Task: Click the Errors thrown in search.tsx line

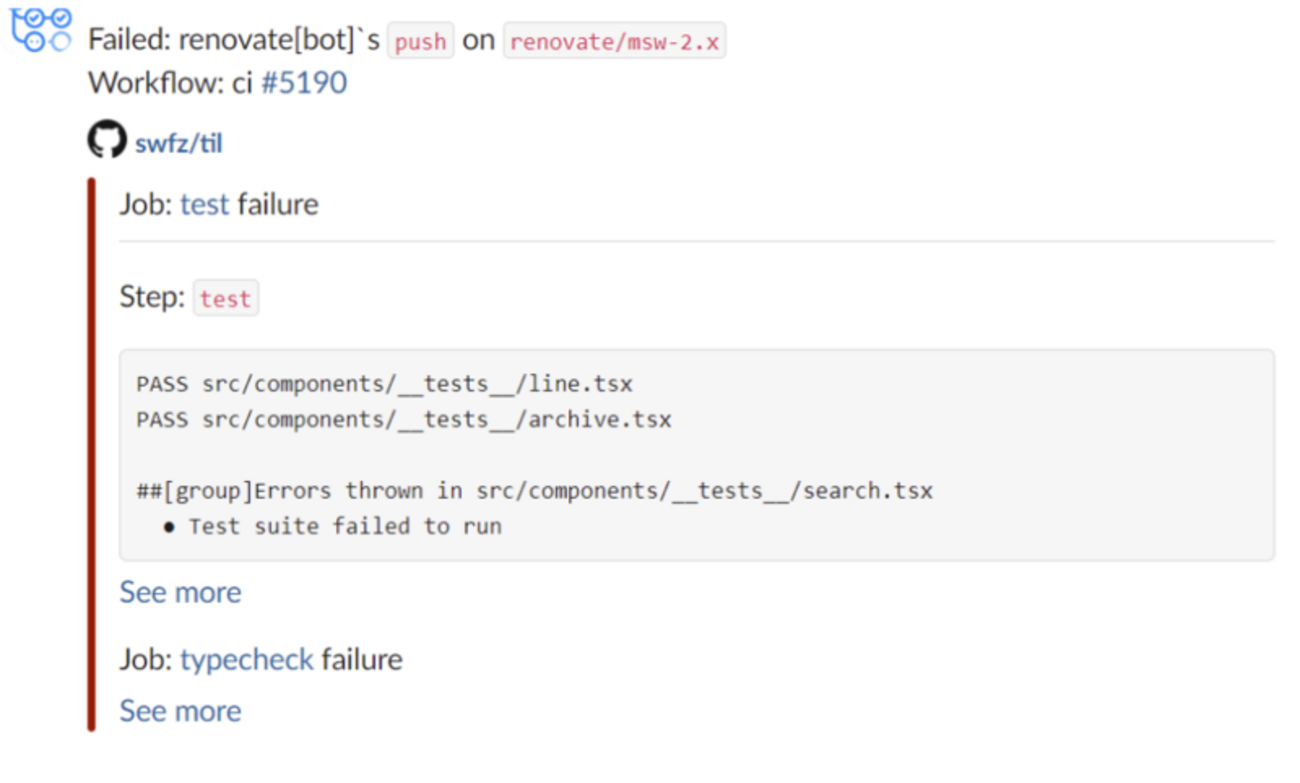Action: tap(534, 491)
